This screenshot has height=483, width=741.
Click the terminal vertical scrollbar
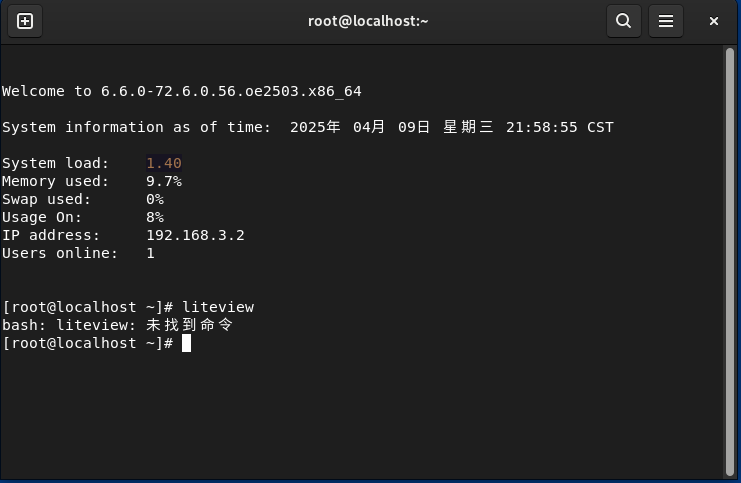coord(729,260)
